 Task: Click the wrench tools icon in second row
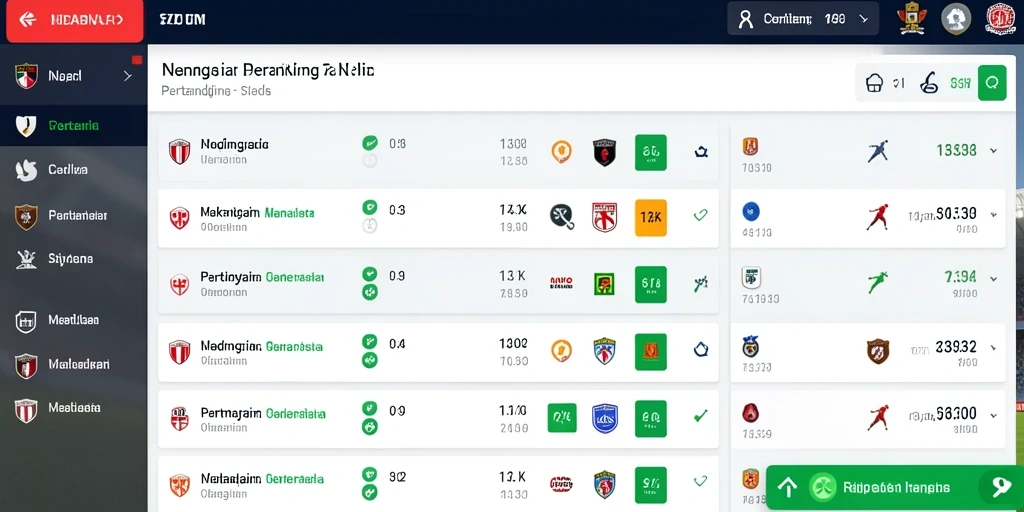coord(562,216)
